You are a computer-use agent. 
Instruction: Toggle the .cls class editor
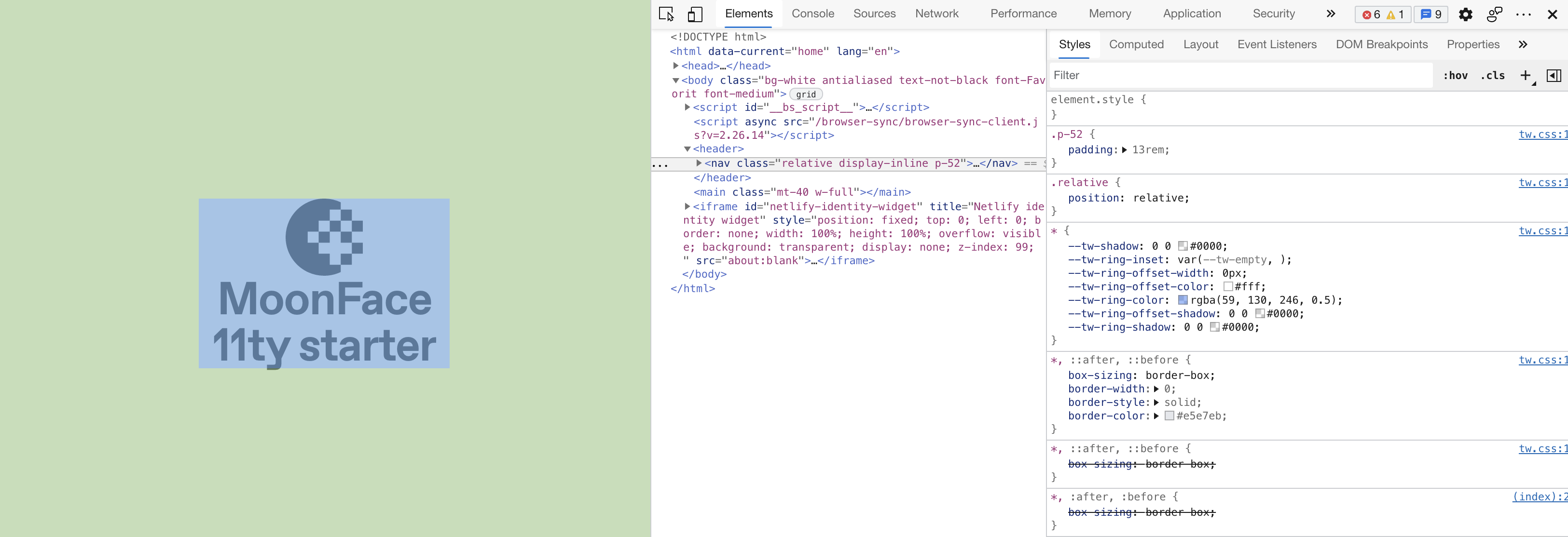[1493, 75]
